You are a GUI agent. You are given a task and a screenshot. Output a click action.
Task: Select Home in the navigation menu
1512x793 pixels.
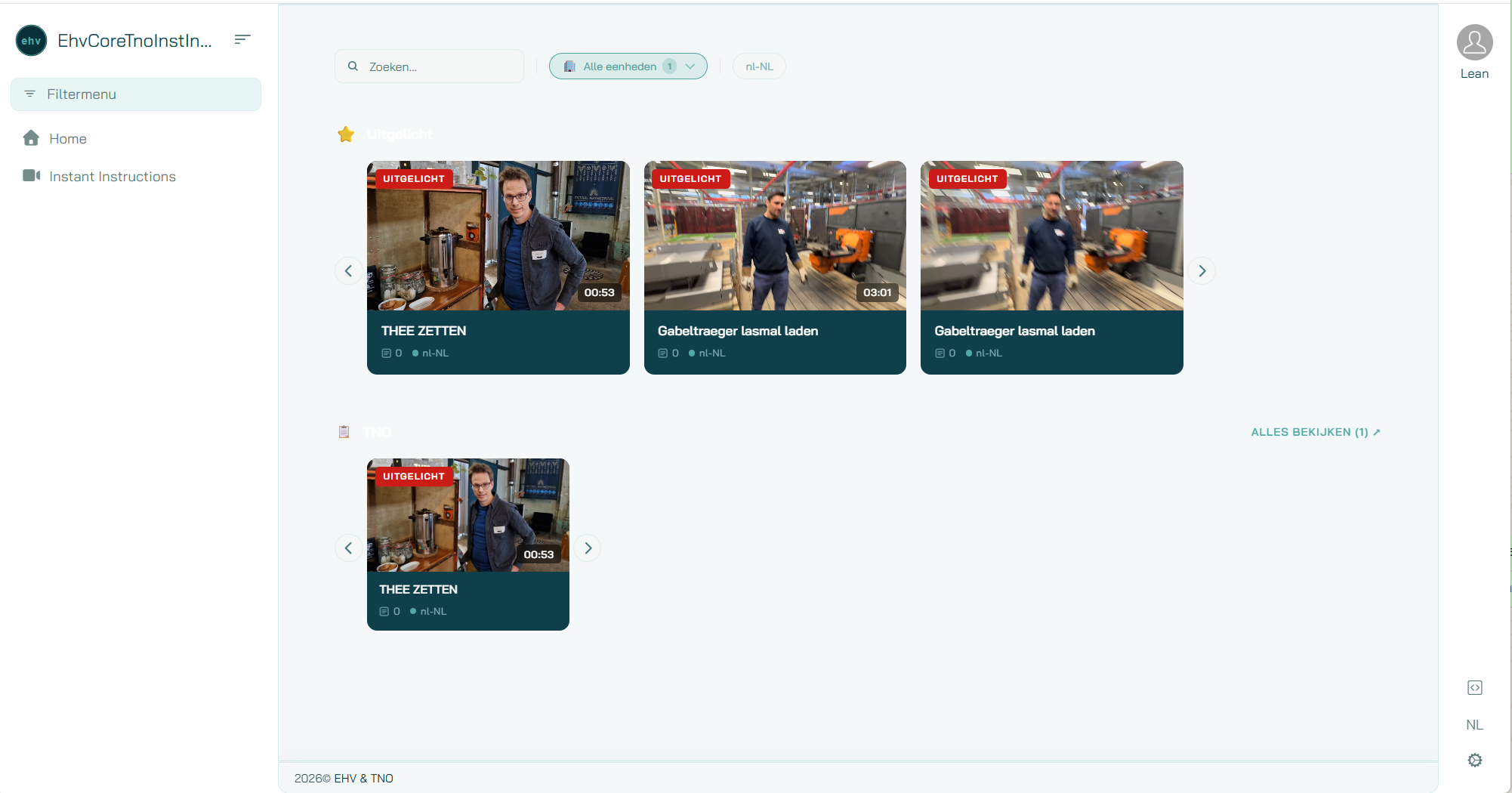click(67, 138)
